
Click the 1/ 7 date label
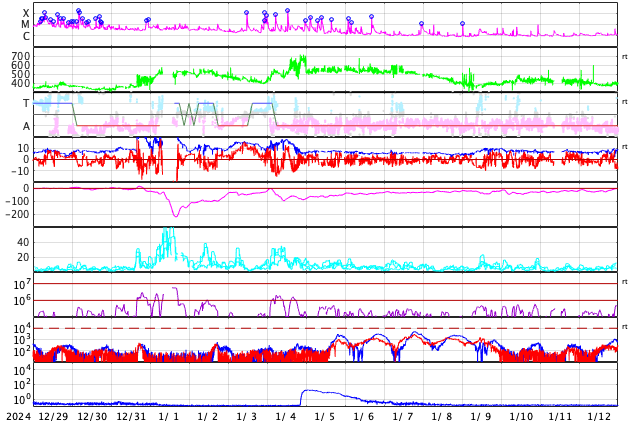pyautogui.click(x=403, y=416)
